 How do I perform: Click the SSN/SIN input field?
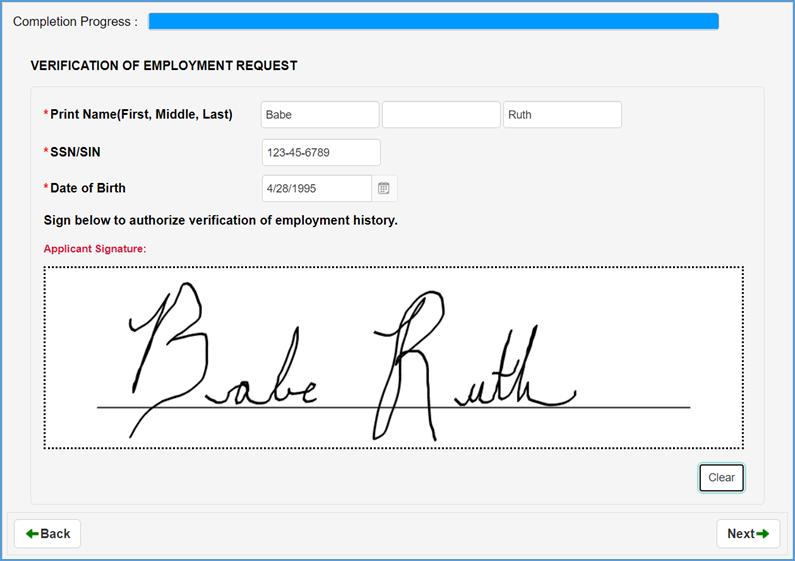tap(320, 153)
